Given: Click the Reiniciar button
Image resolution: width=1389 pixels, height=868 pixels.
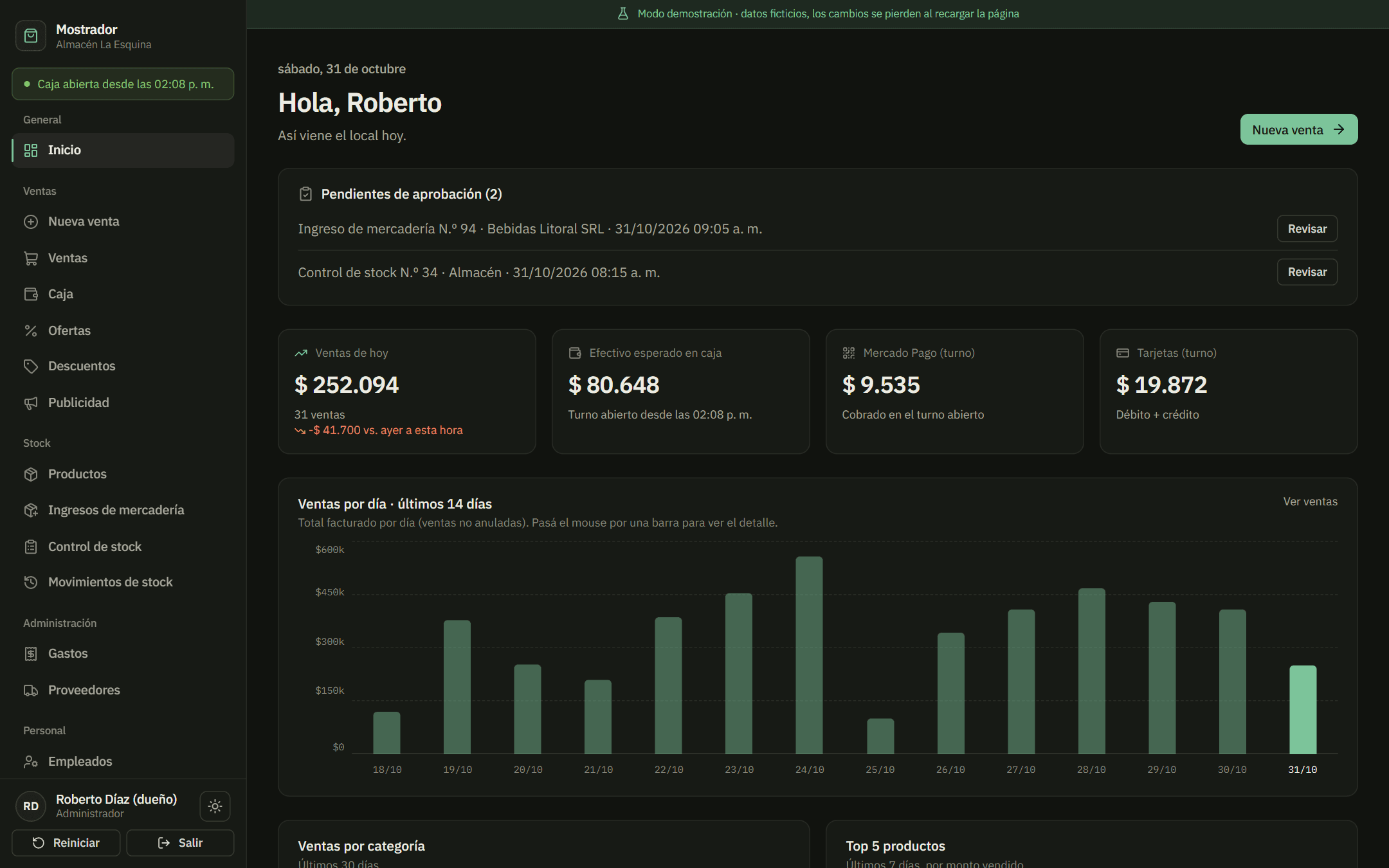Looking at the screenshot, I should click(x=66, y=843).
